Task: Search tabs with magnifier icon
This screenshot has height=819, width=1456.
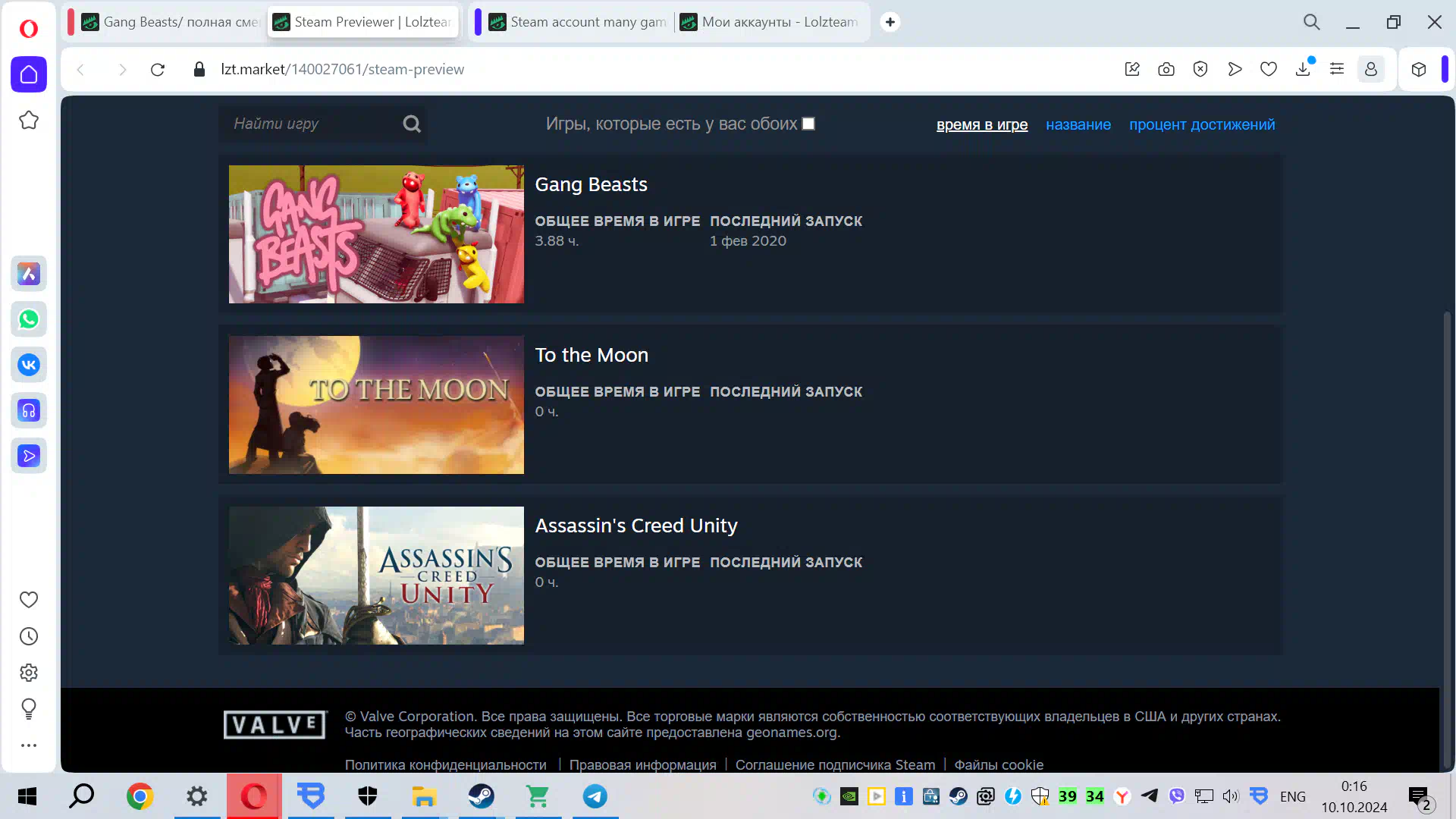Action: pos(1312,22)
